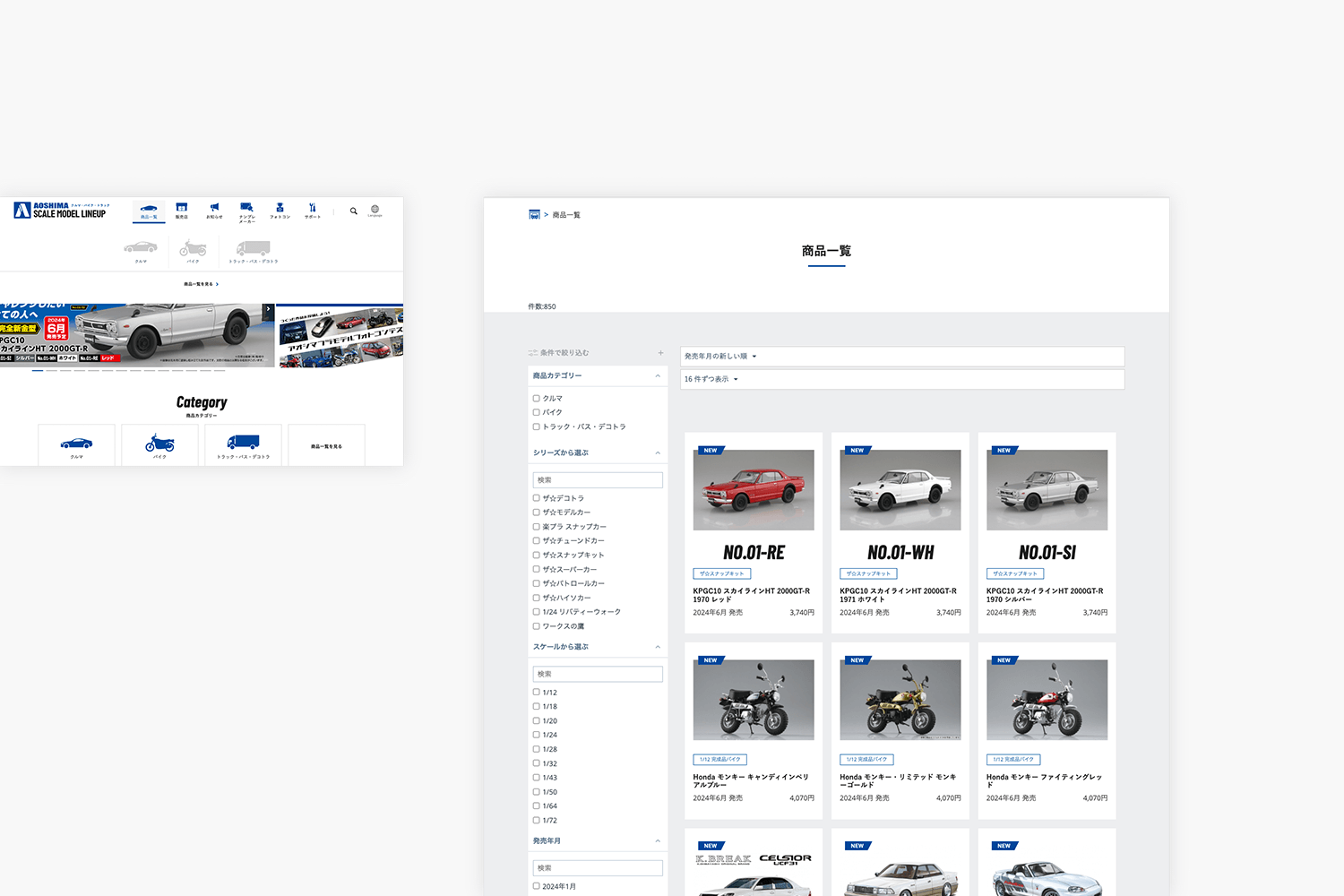Screen dimensions: 1344x896
Task: Open the NO.01-WH white Skyline product image
Action: [900, 490]
